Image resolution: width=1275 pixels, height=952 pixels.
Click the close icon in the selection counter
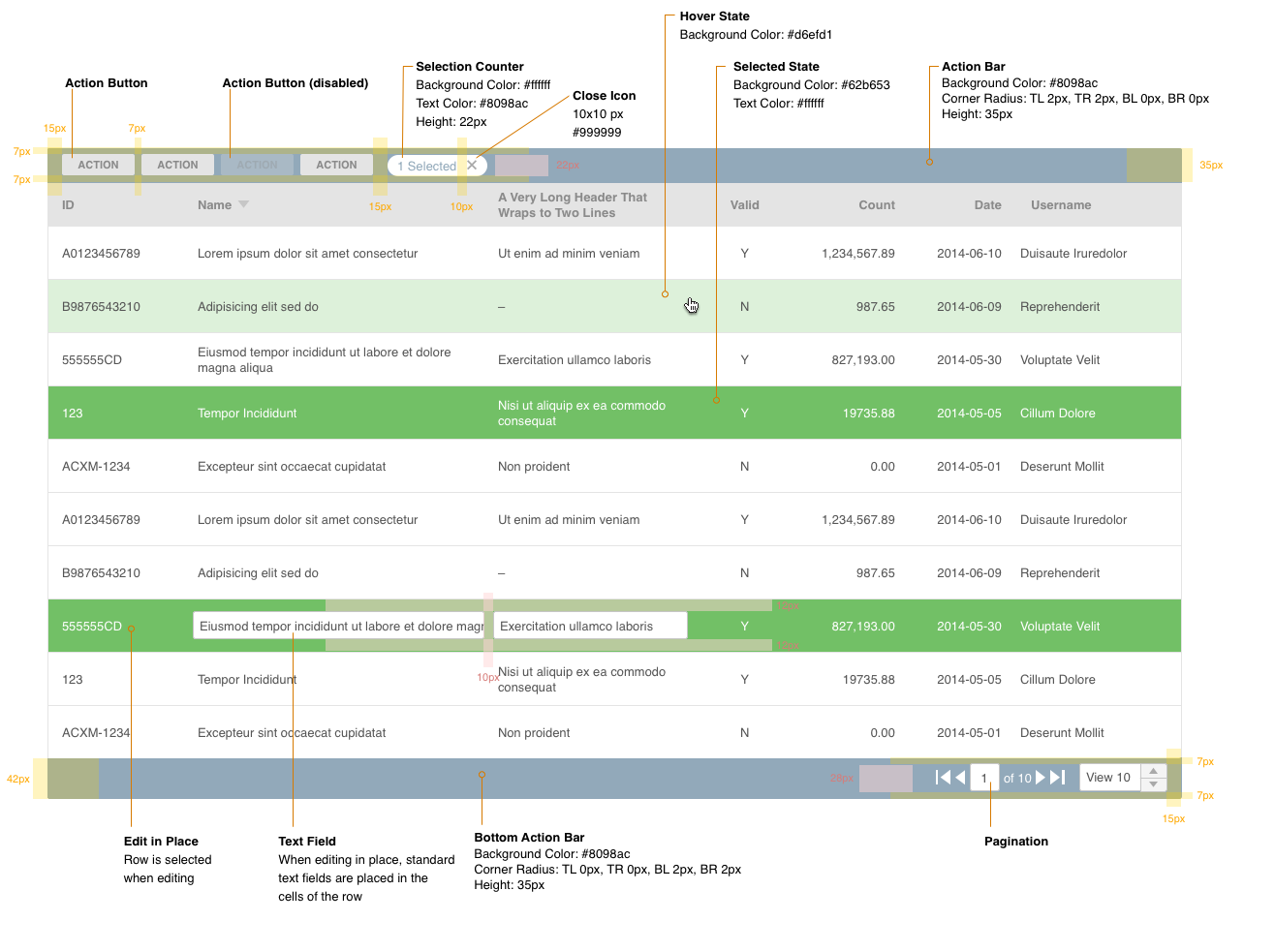[472, 166]
